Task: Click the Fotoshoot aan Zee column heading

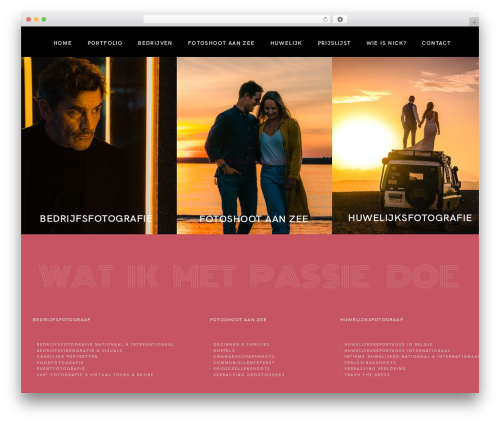Action: click(238, 319)
